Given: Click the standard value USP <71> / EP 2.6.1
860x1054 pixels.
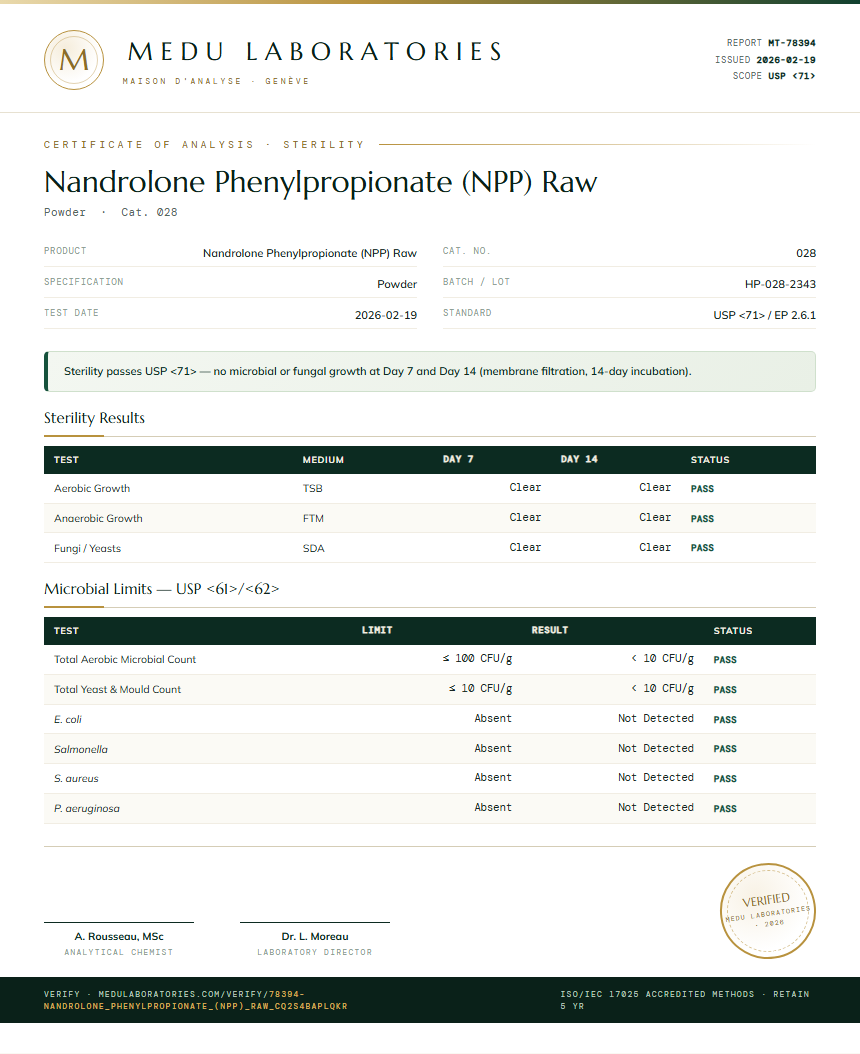Looking at the screenshot, I should 765,315.
